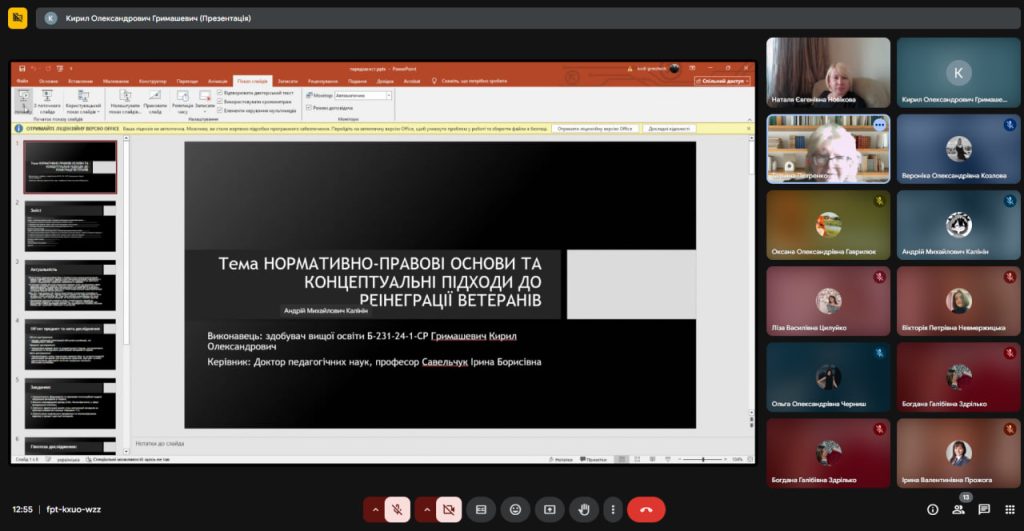Unmute the microphone in the call bar
1024x531 pixels.
(x=397, y=509)
